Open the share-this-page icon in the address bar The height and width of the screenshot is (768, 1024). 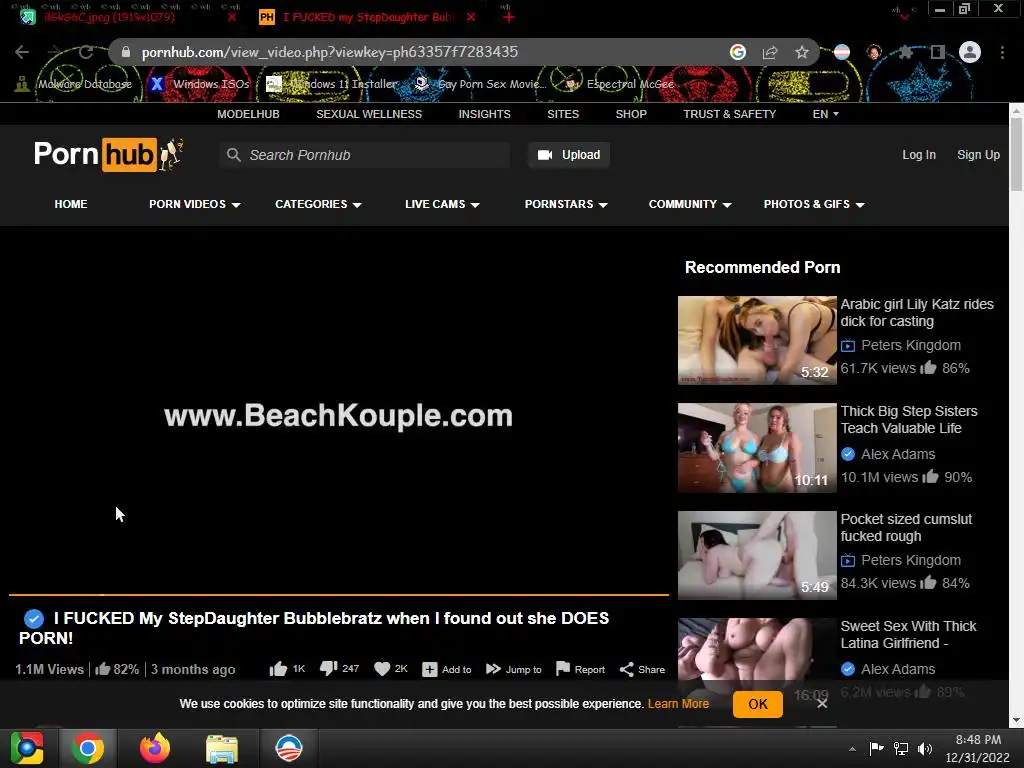pyautogui.click(x=770, y=52)
